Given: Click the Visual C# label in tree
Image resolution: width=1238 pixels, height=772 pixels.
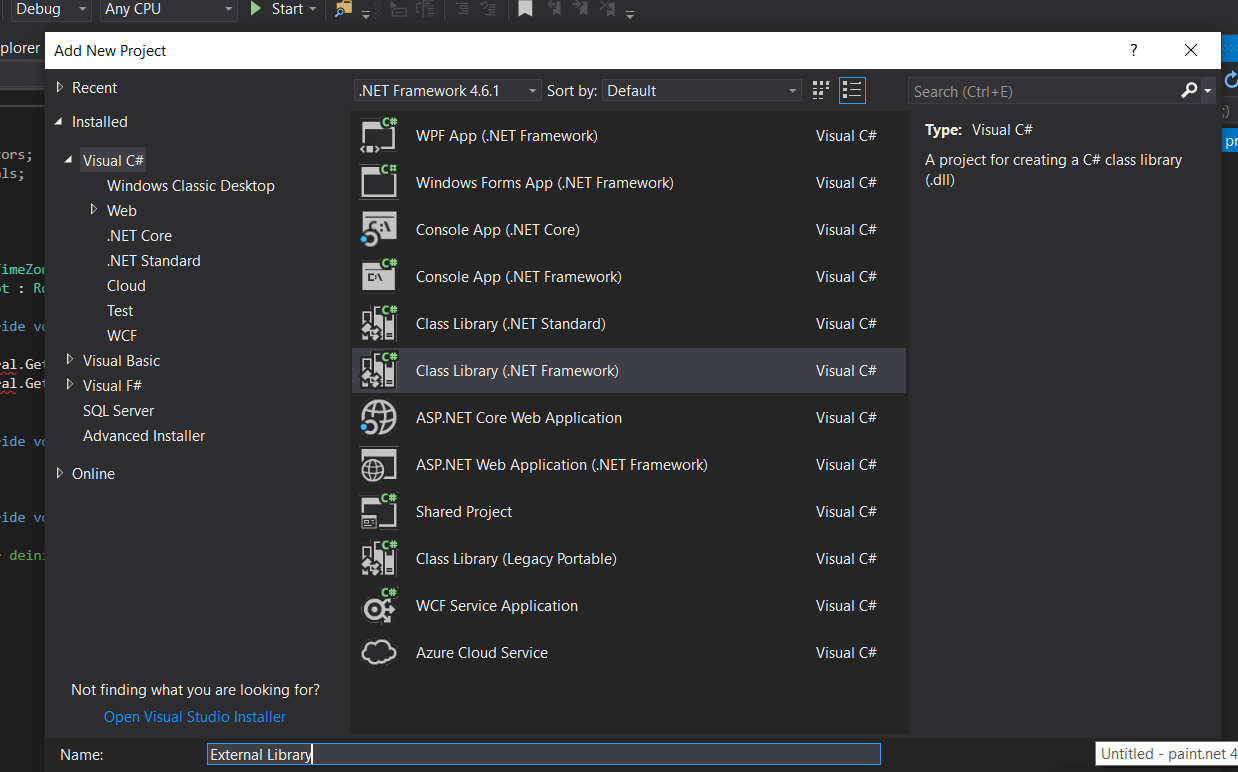Looking at the screenshot, I should point(113,160).
